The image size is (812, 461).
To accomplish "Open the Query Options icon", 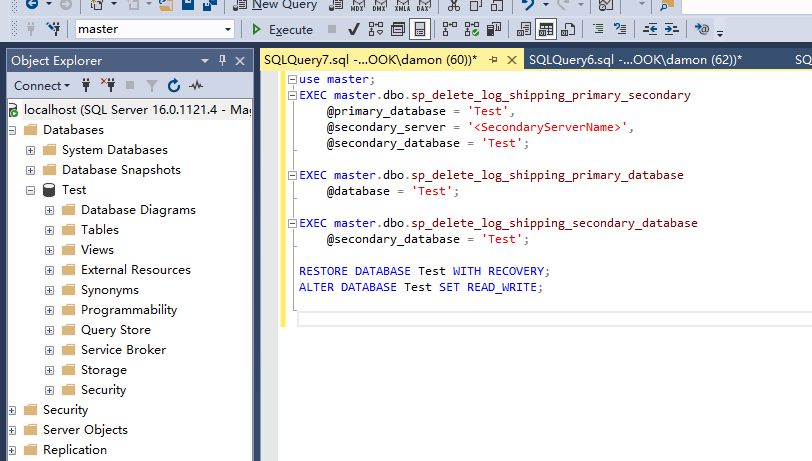I will tap(398, 30).
